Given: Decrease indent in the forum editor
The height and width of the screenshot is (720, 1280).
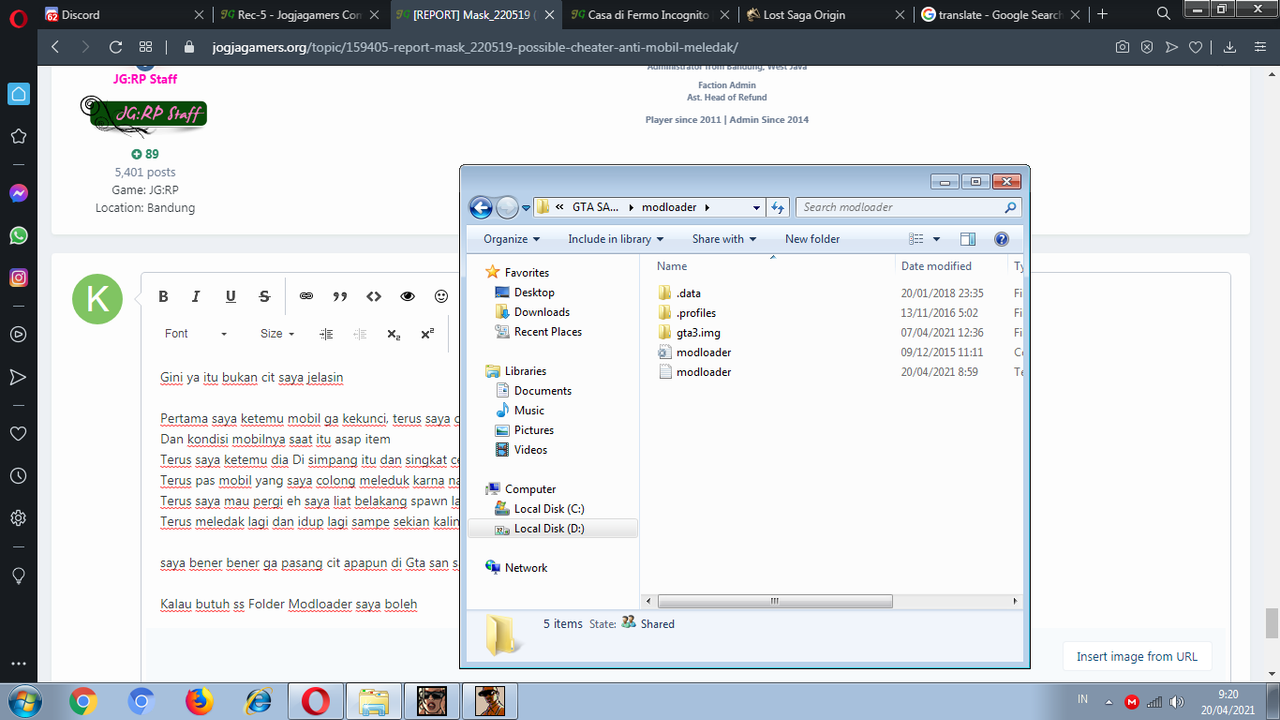Looking at the screenshot, I should tap(360, 334).
